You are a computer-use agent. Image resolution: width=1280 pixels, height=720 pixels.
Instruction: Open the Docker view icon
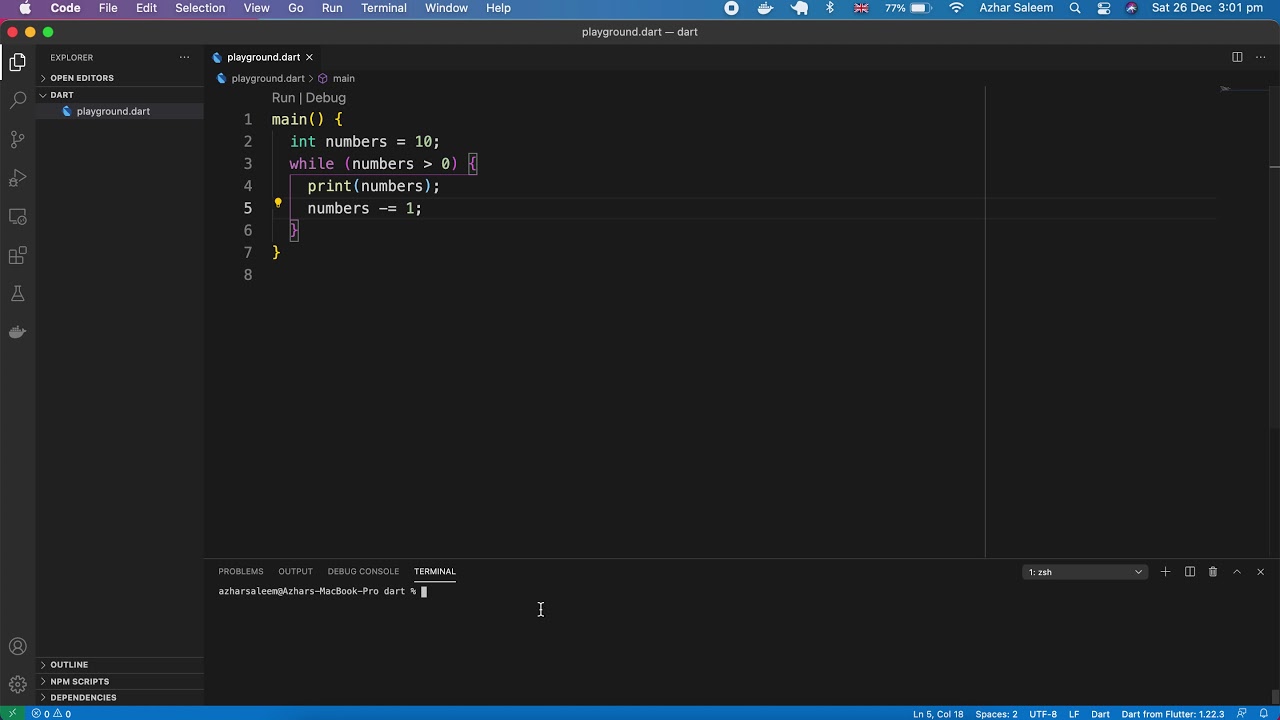pos(17,332)
